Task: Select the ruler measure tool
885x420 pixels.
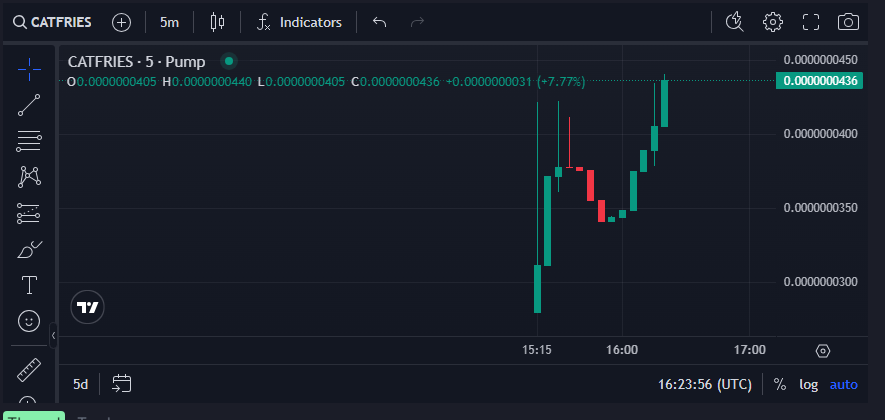Action: tap(29, 370)
